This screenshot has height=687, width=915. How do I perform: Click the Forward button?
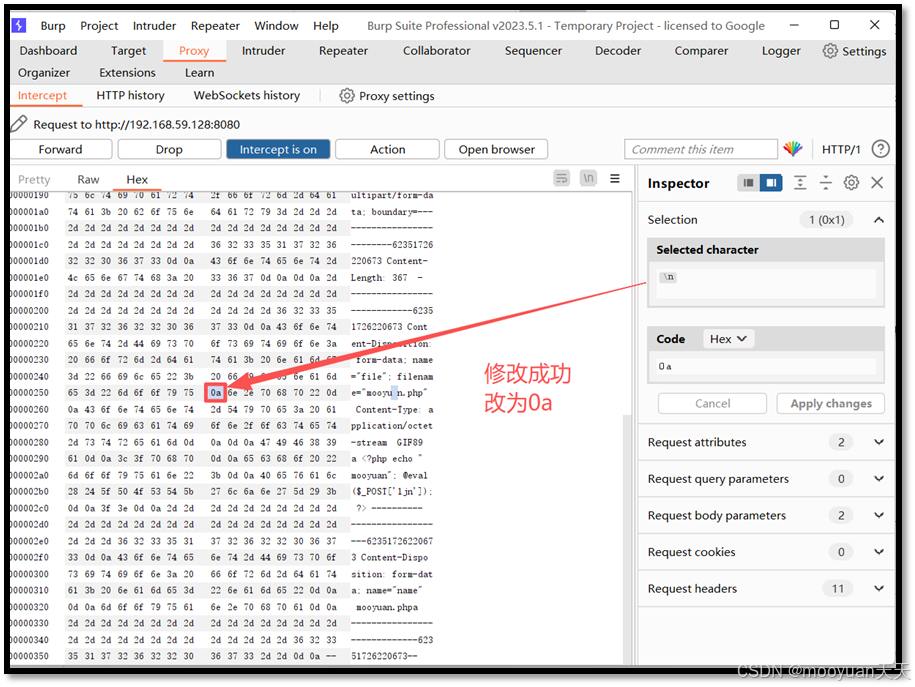coord(61,149)
